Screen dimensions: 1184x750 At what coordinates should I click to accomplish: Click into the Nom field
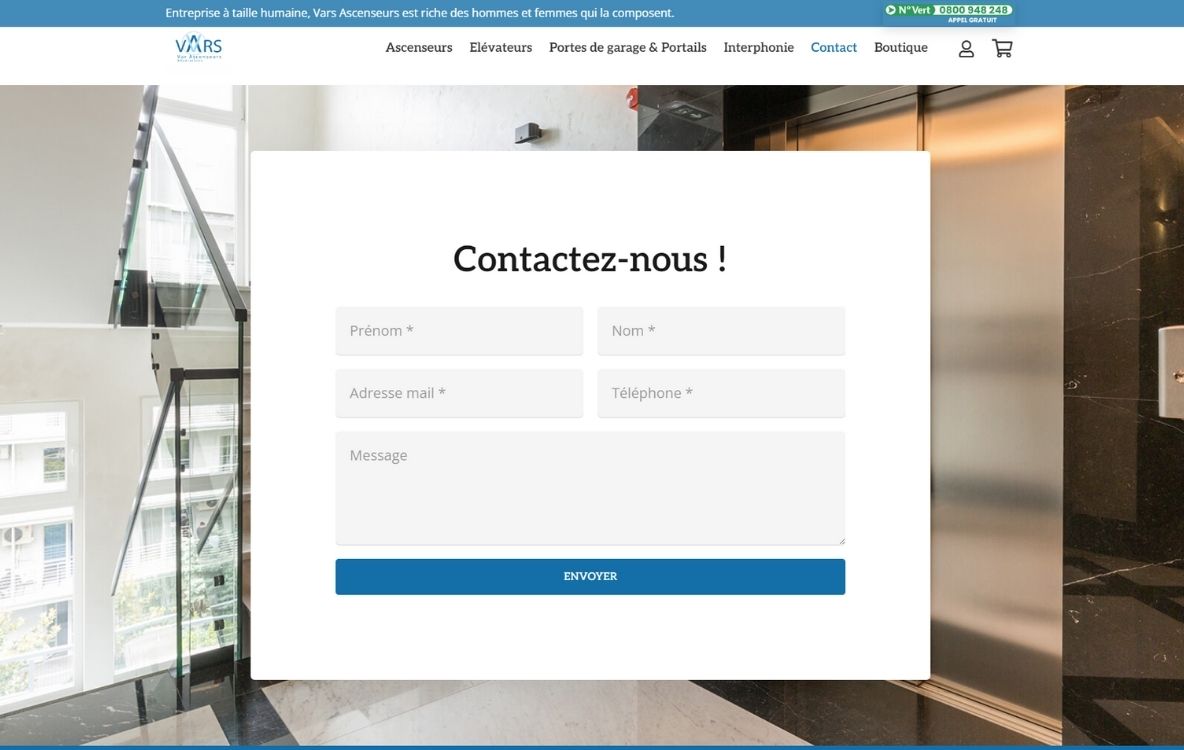pos(721,331)
